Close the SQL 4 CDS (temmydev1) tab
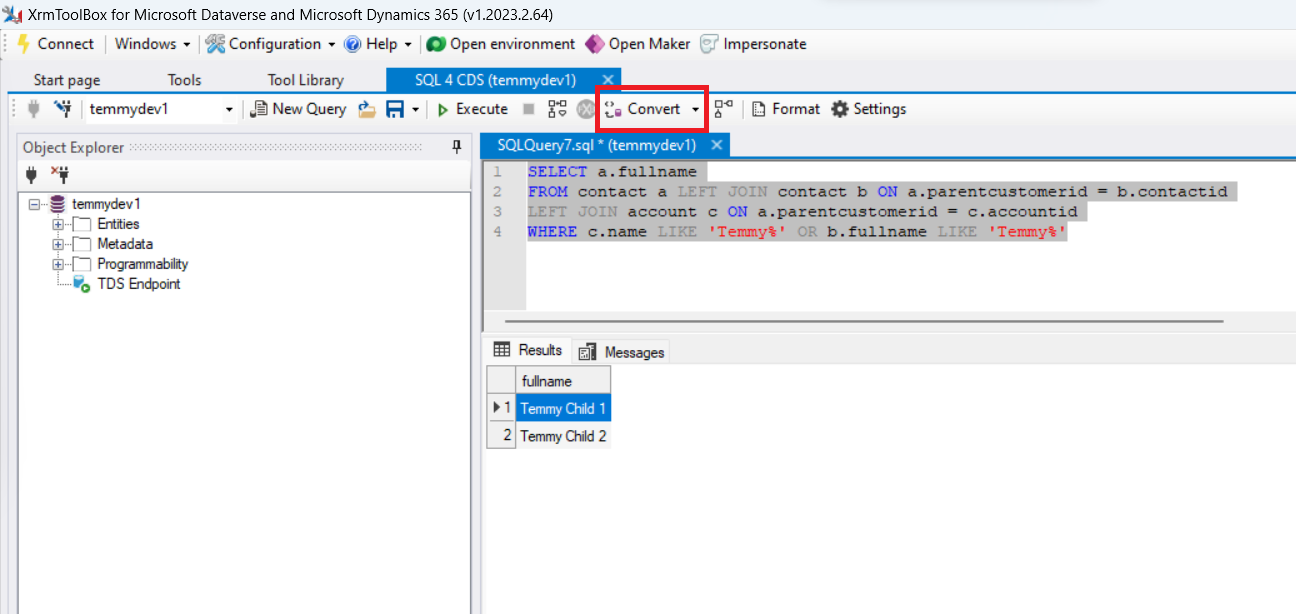 point(607,80)
